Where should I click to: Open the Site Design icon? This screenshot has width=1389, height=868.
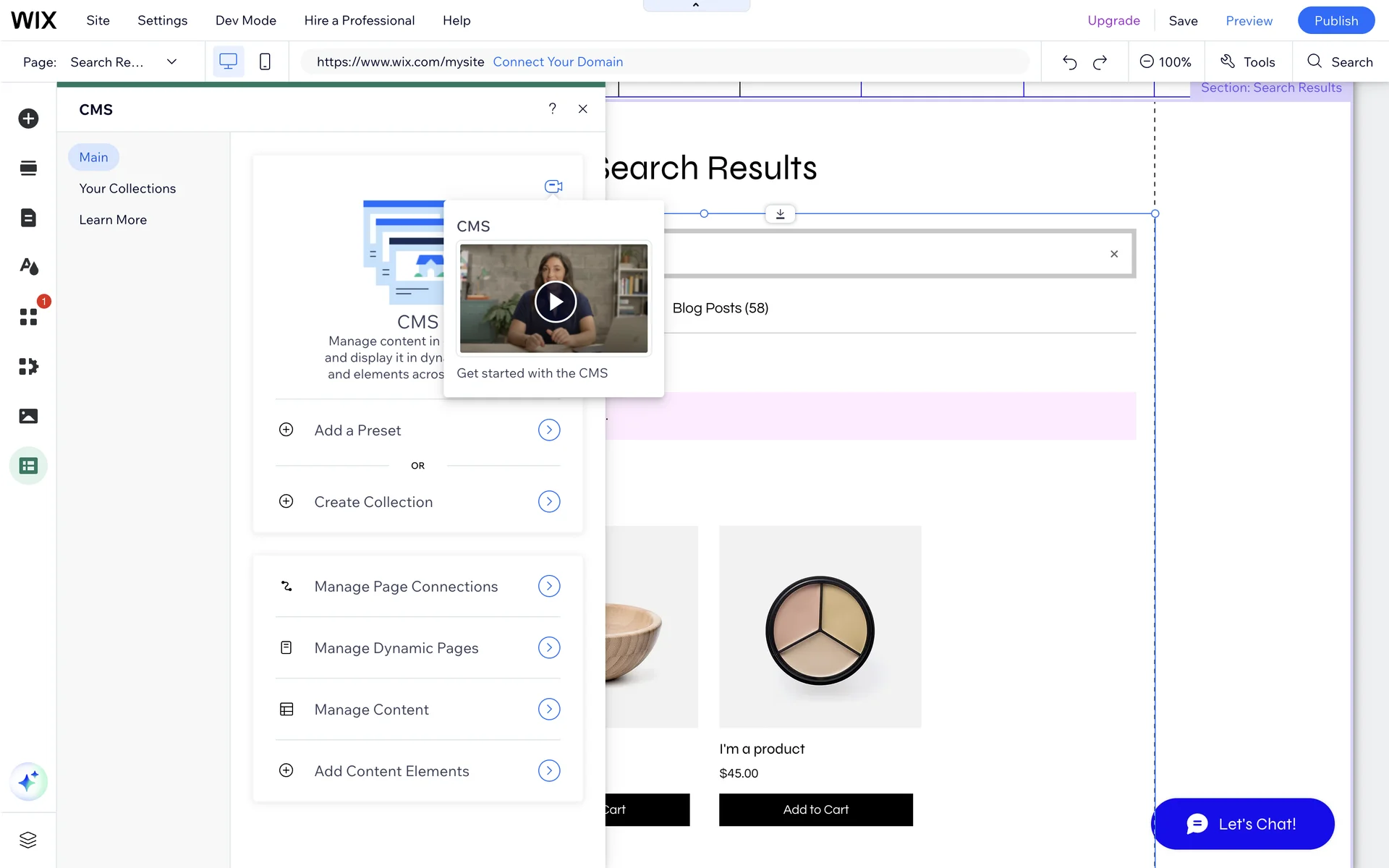[x=28, y=267]
